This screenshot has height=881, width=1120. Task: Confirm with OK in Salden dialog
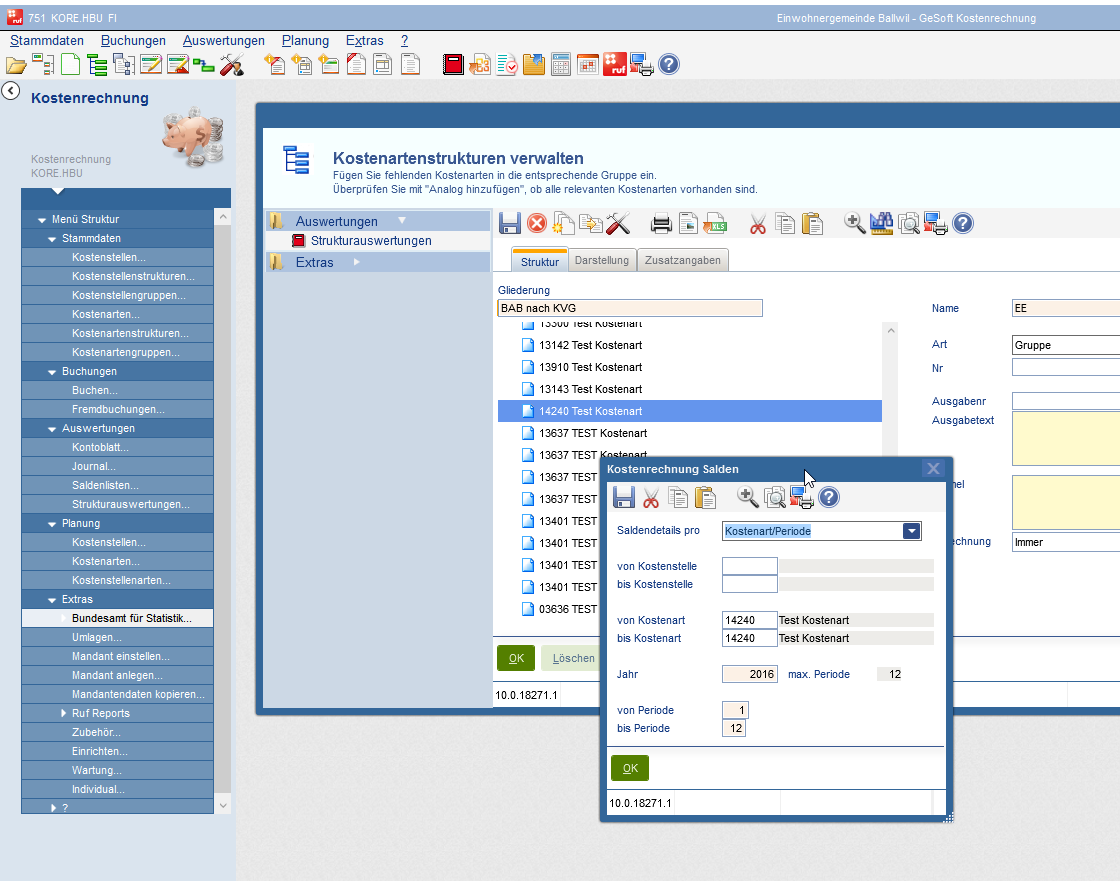[630, 768]
